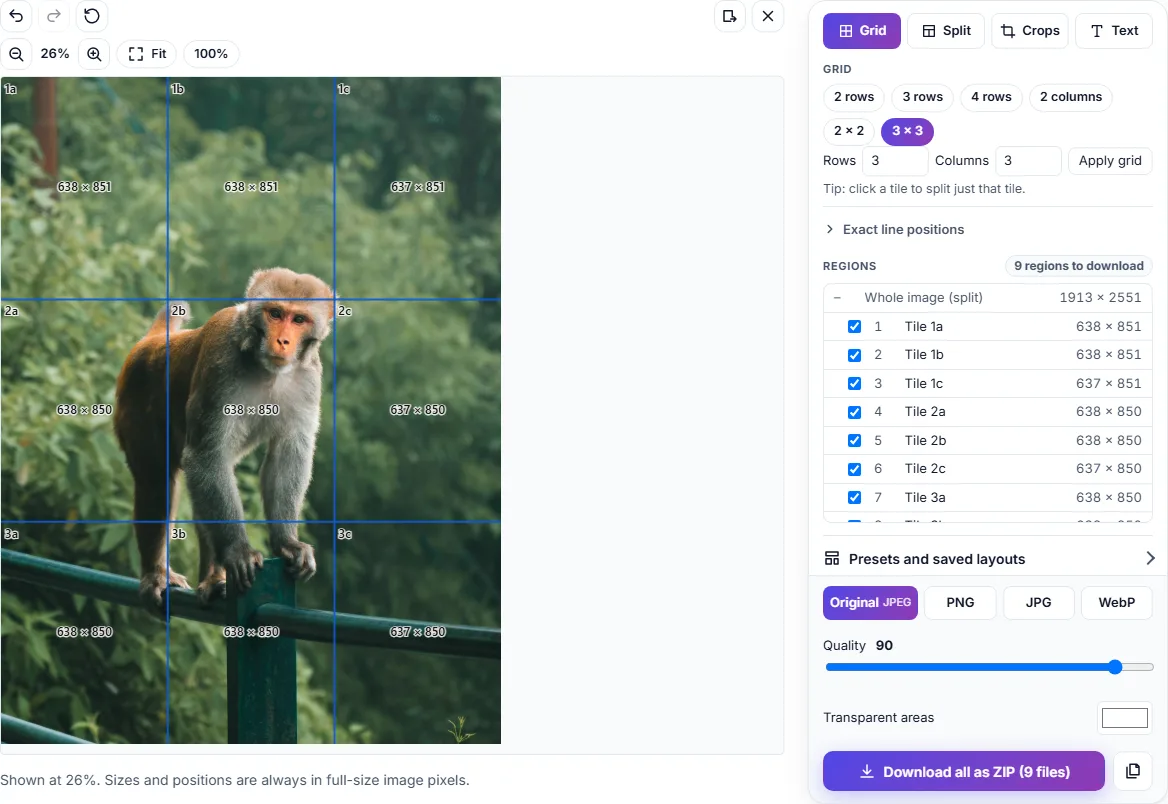The height and width of the screenshot is (804, 1168).
Task: Open Presets and saved layouts chevron
Action: pyautogui.click(x=1150, y=558)
